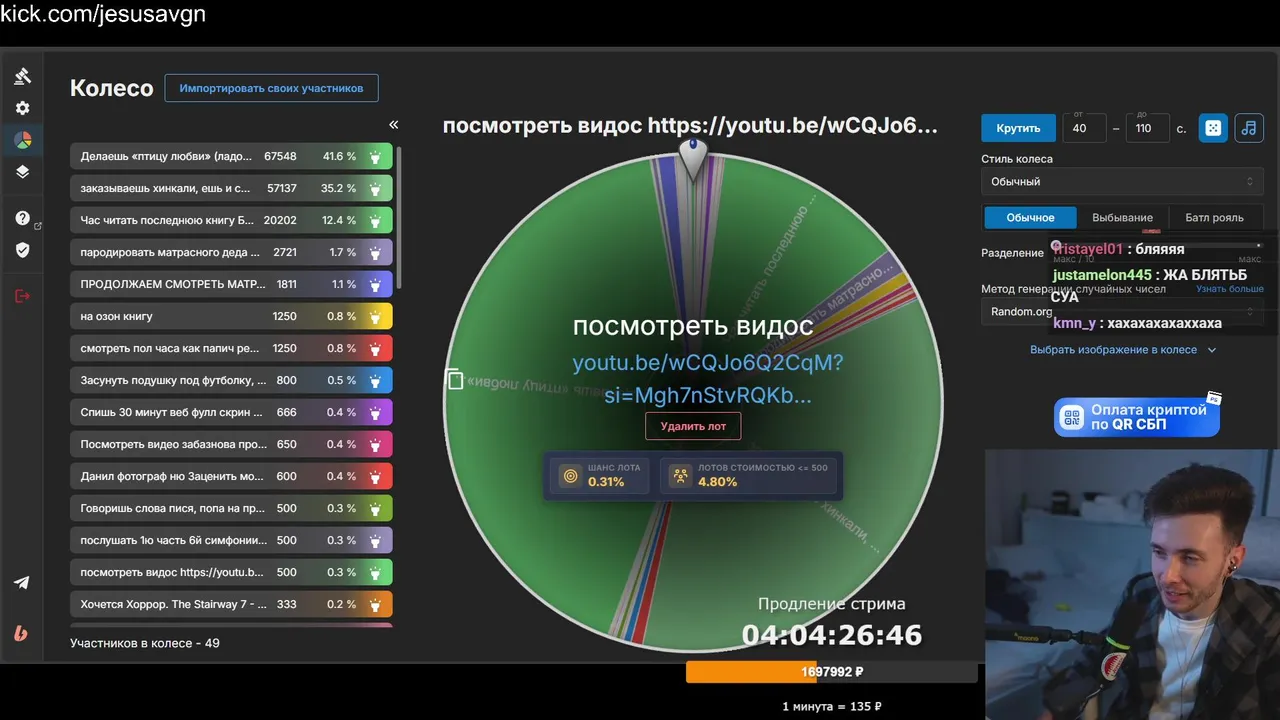This screenshot has height=720, width=1280.
Task: Click 'Оплата криптой по QR СБП' banner
Action: tap(1137, 417)
